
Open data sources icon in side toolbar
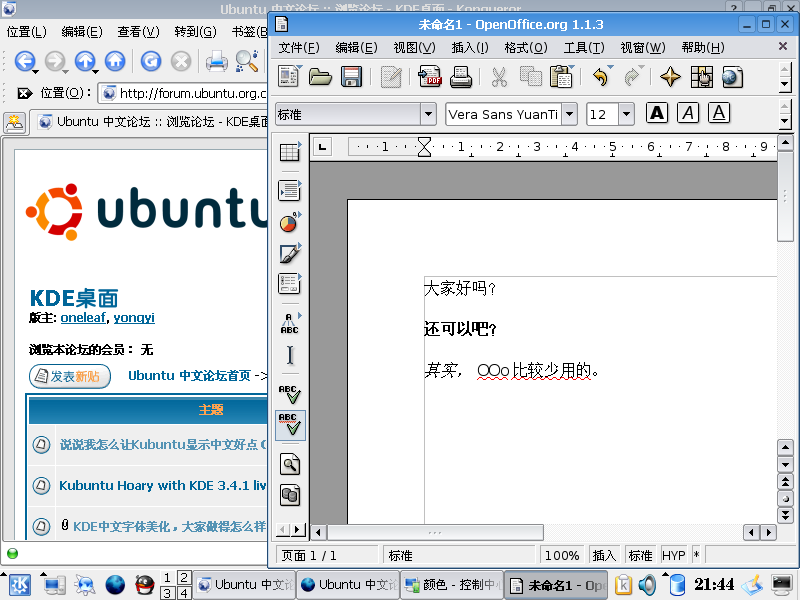290,495
